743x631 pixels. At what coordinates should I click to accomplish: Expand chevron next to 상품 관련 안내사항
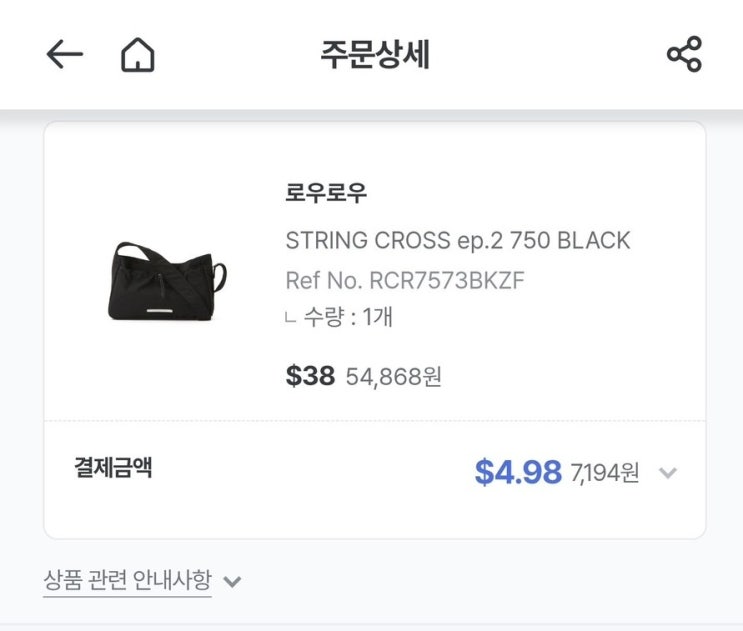point(232,581)
